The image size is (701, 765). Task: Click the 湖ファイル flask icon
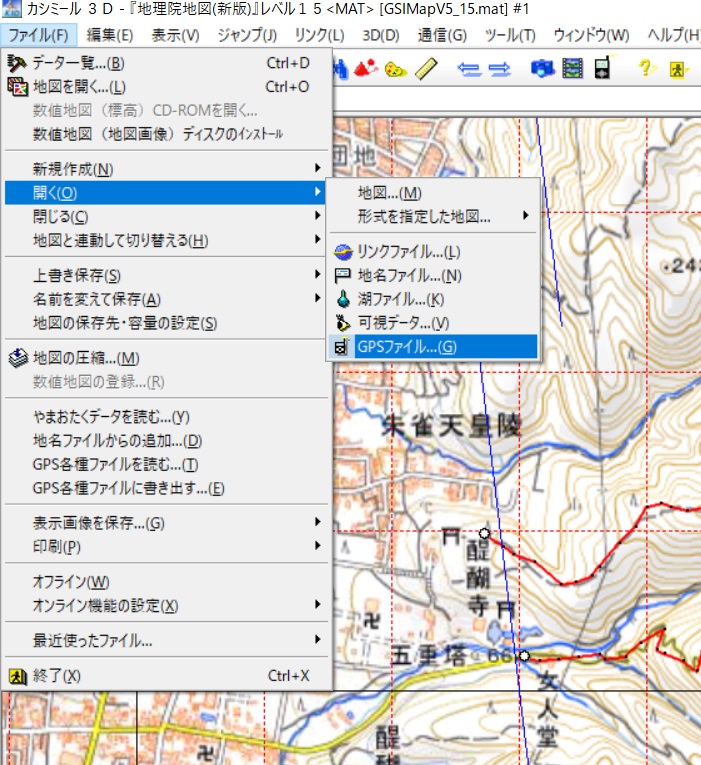(343, 299)
